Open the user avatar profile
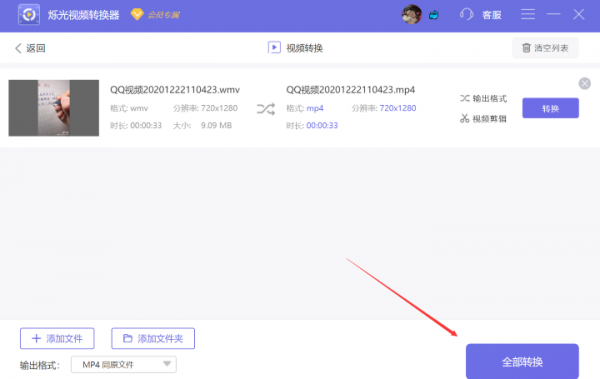The width and height of the screenshot is (600, 379). pyautogui.click(x=412, y=15)
